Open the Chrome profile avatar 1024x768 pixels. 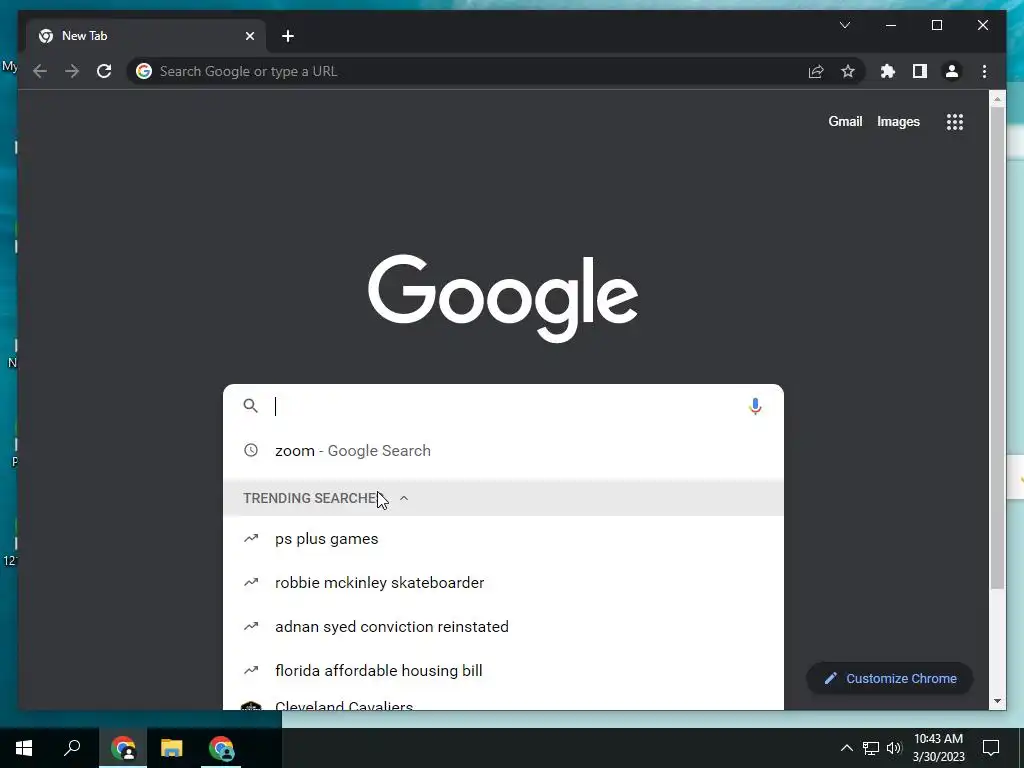coord(952,71)
